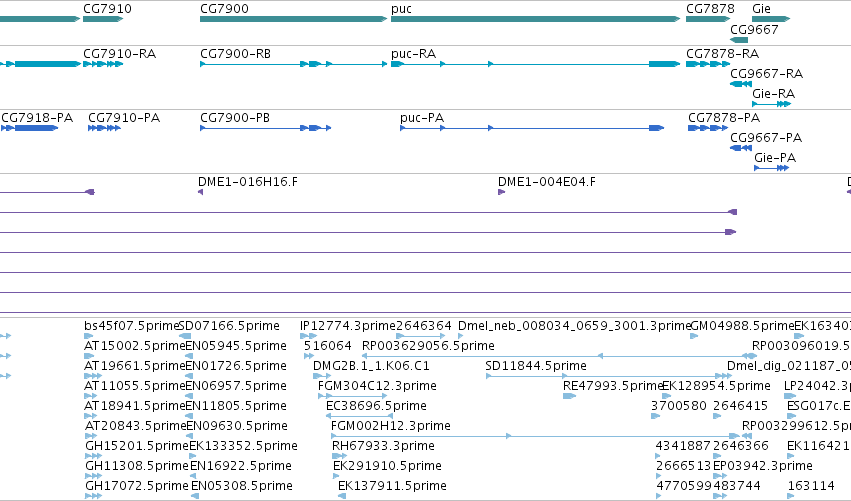Viewport: 851px width, 501px height.
Task: Select EST RP003629056.5prime
Action: pos(428,346)
